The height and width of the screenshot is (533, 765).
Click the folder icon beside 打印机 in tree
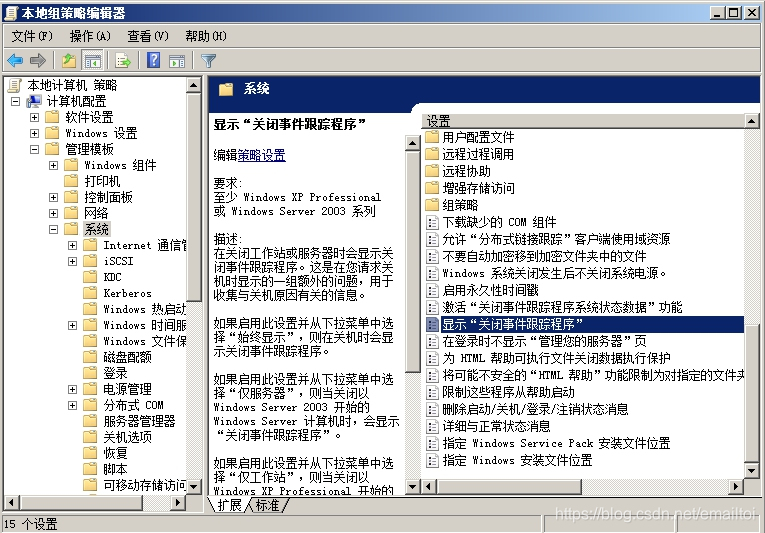(x=71, y=181)
